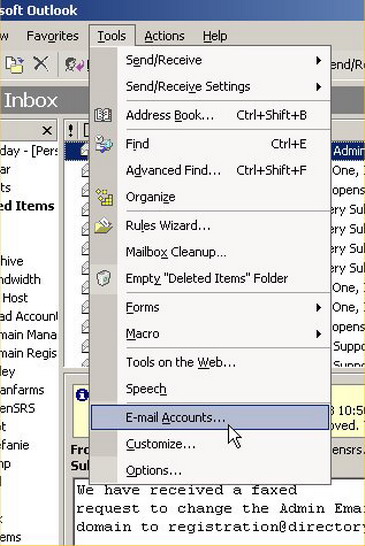
Task: Select the bold "ed Items" folder
Action: tap(27, 206)
